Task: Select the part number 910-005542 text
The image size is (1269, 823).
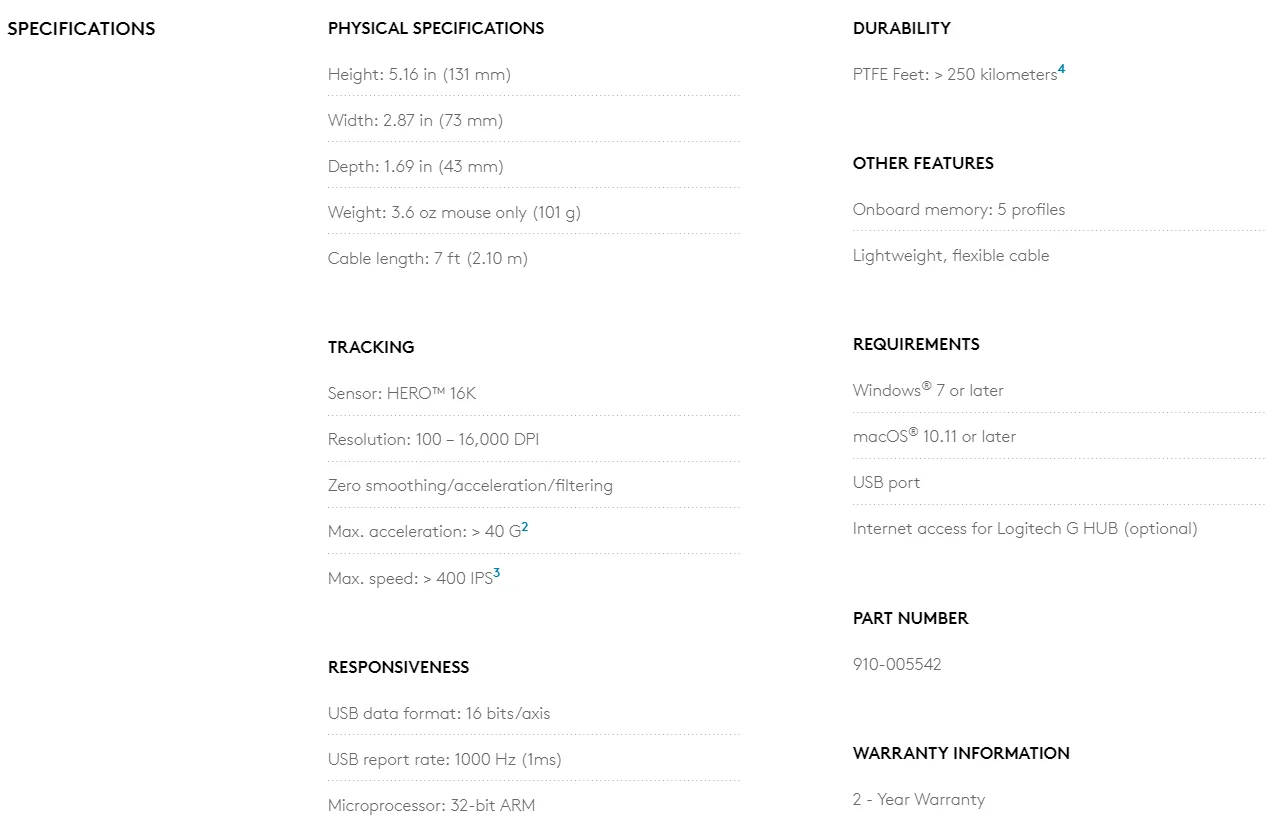Action: coord(897,664)
